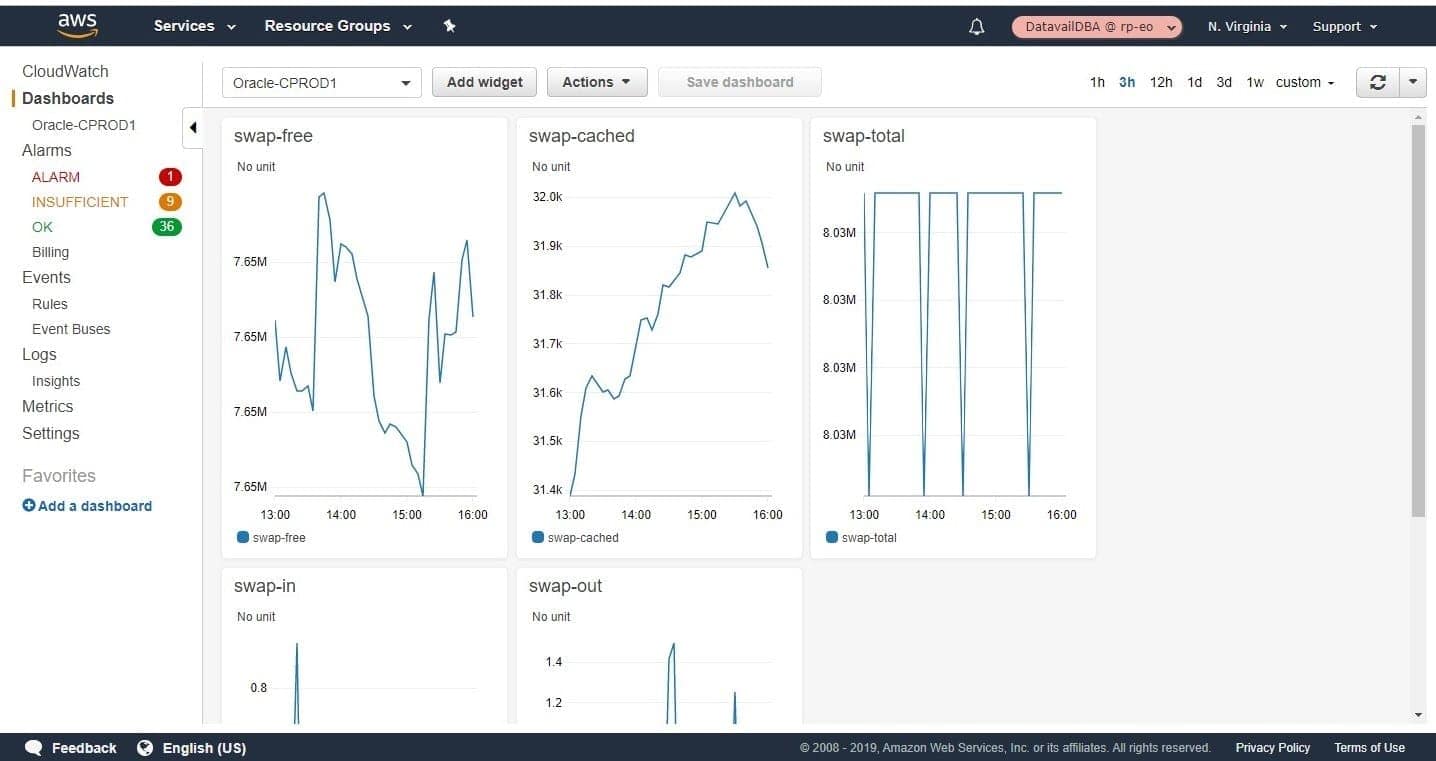Viewport: 1436px width, 761px height.
Task: Click the AWS logo home icon
Action: point(77,26)
